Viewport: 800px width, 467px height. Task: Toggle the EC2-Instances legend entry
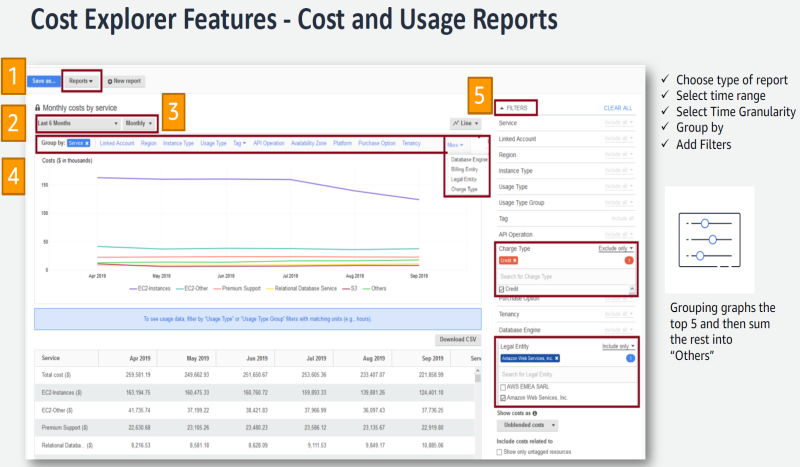[150, 288]
